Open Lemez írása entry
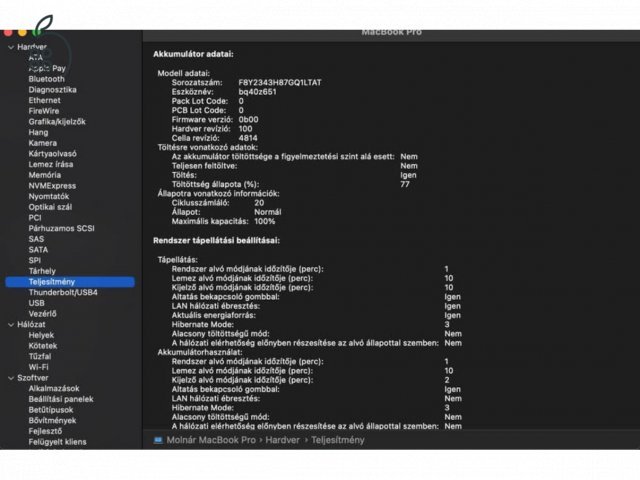 coord(51,164)
